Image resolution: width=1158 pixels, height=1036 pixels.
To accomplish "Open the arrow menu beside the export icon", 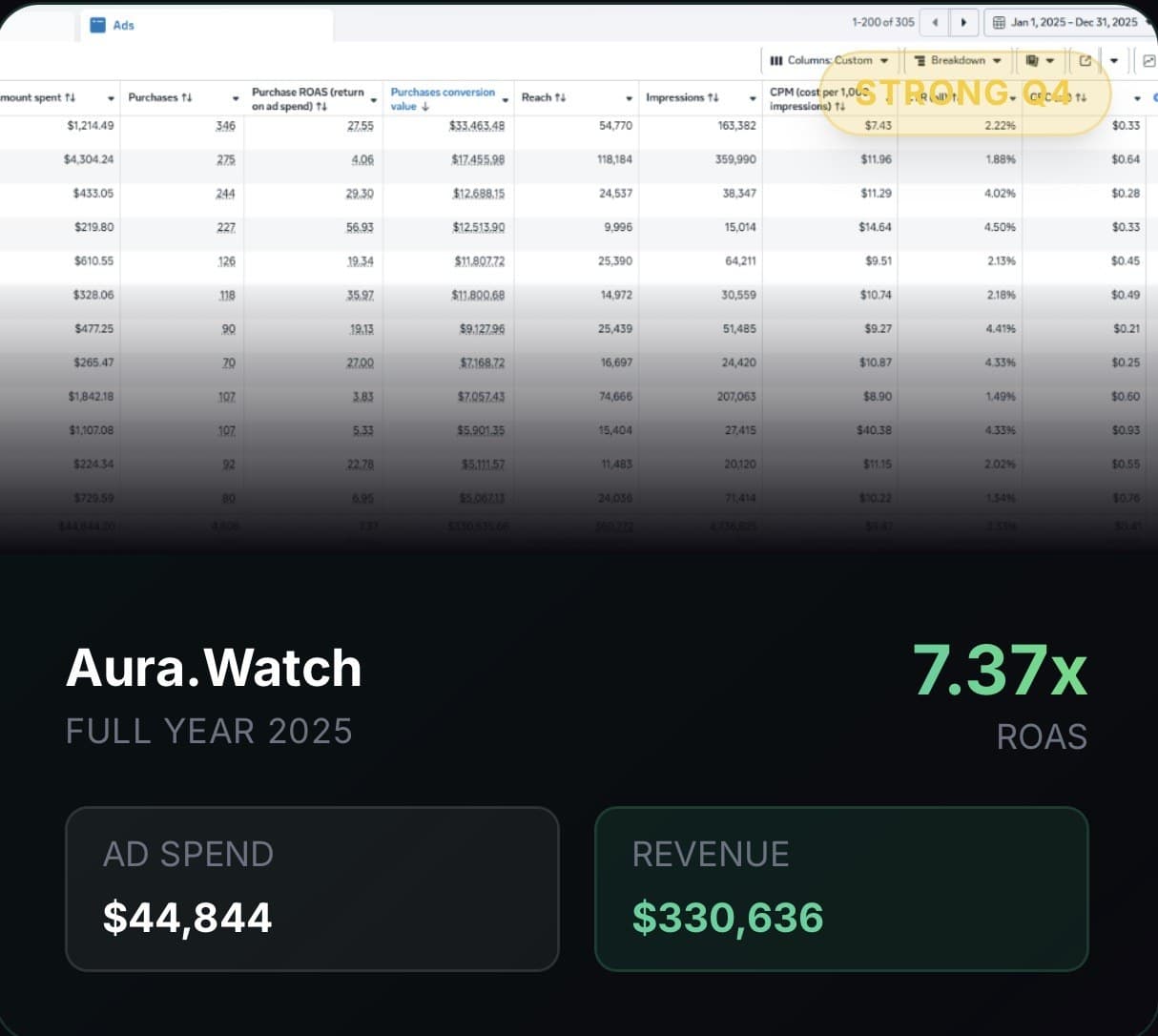I will click(x=1113, y=60).
